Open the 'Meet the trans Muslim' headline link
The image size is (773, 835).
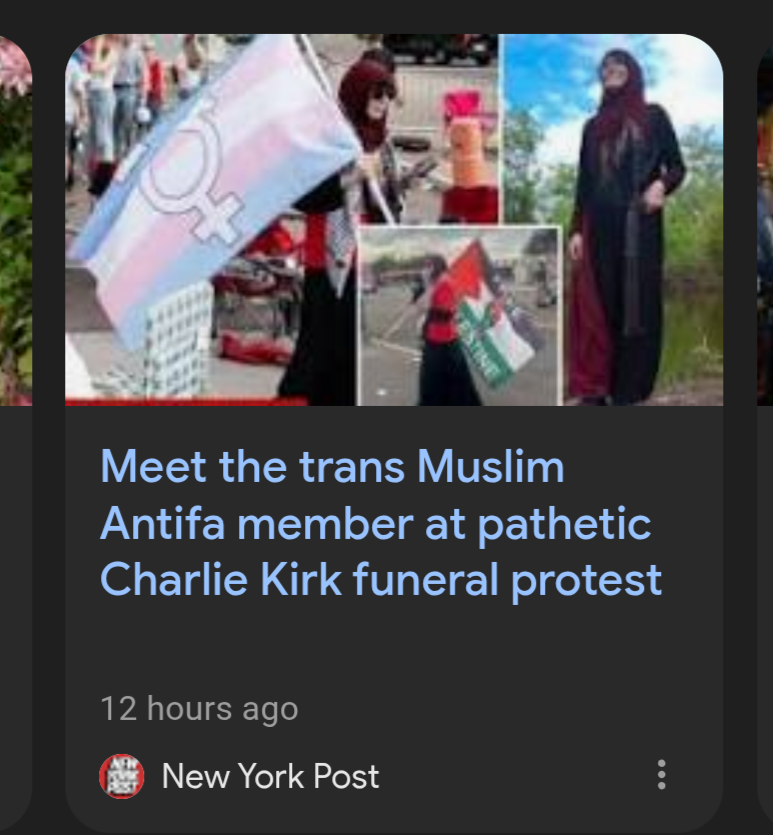point(381,522)
